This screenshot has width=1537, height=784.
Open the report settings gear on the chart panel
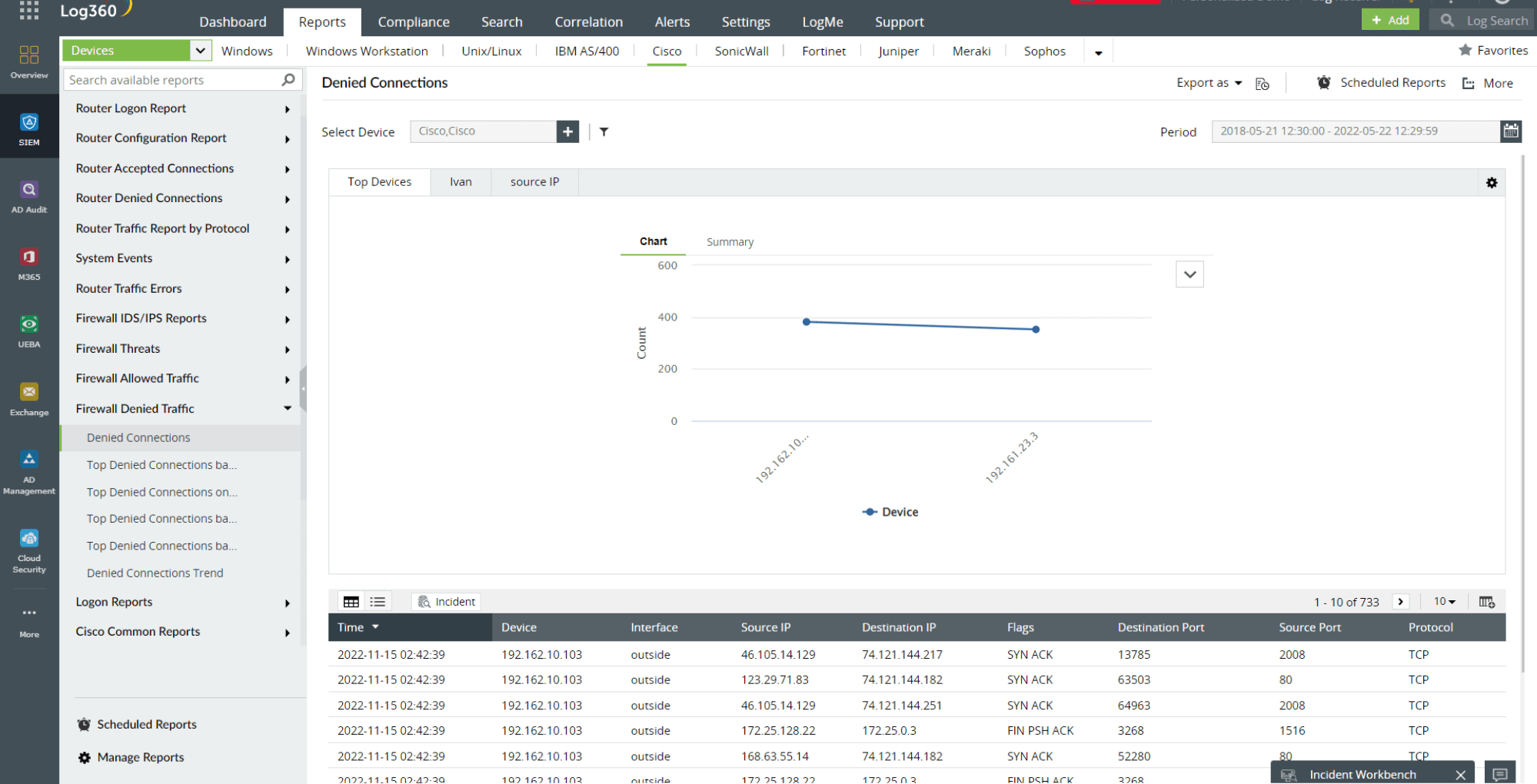point(1492,182)
